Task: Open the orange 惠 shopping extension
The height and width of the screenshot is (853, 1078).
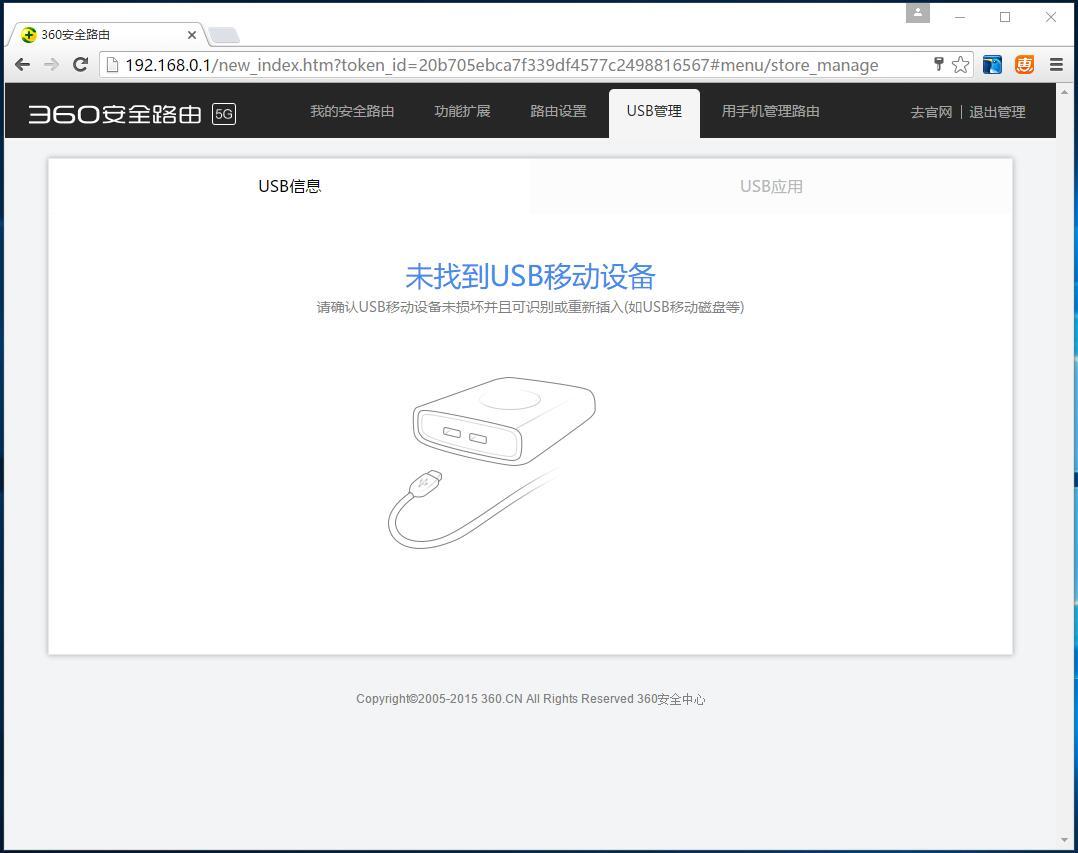Action: (x=1024, y=64)
